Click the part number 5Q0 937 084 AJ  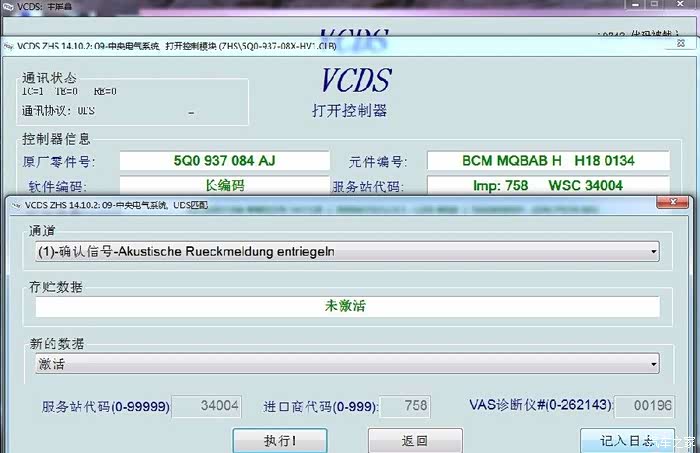(x=225, y=161)
